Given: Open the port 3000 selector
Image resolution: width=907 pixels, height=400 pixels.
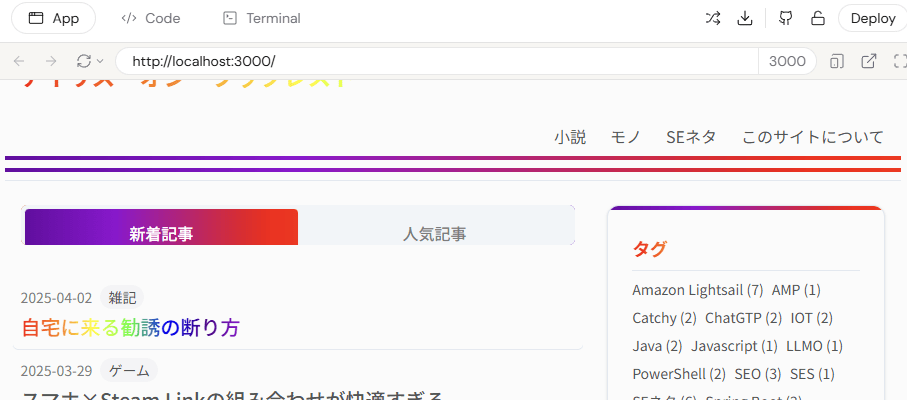Looking at the screenshot, I should click(787, 61).
